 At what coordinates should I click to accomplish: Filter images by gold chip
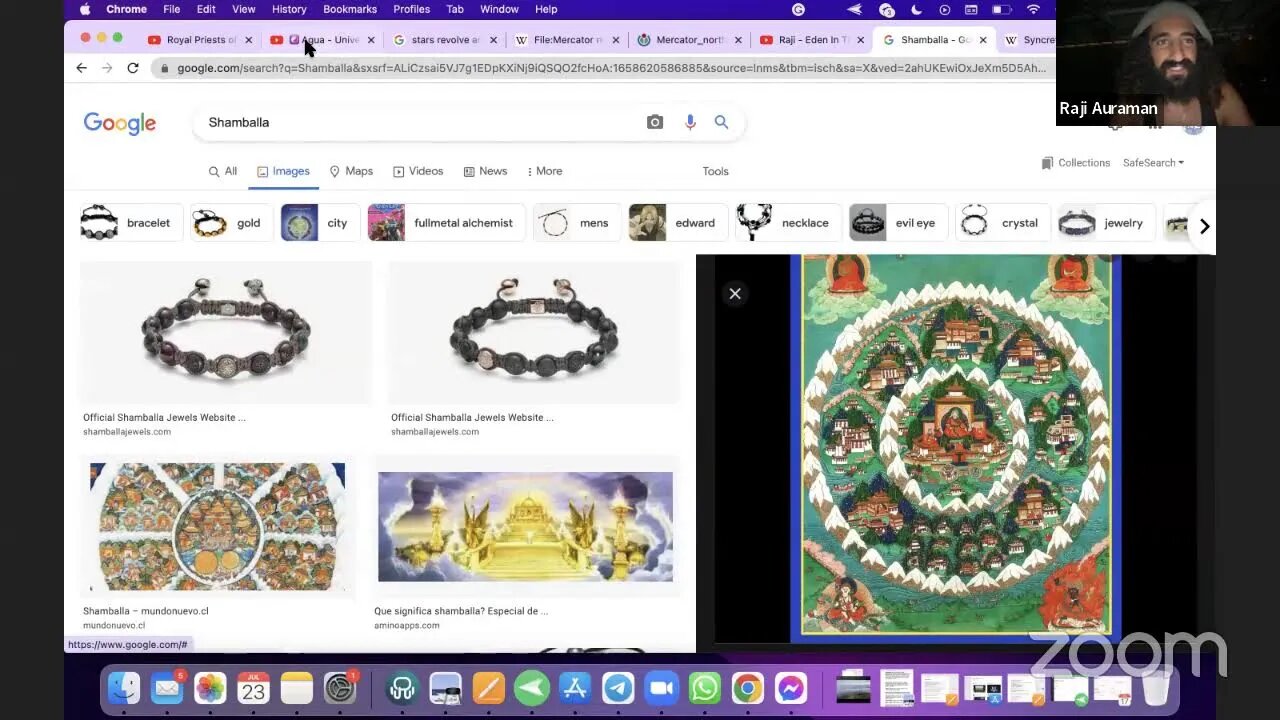tap(230, 223)
